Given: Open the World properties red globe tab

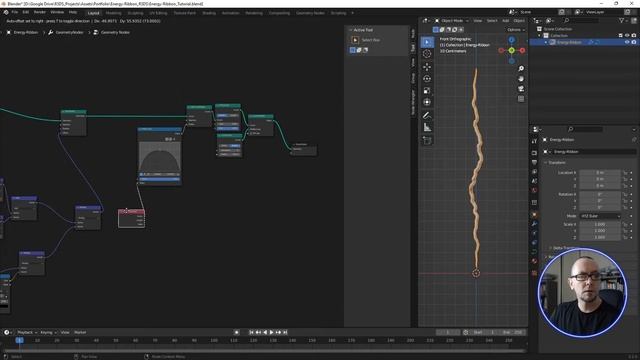Looking at the screenshot, I should pos(534,190).
